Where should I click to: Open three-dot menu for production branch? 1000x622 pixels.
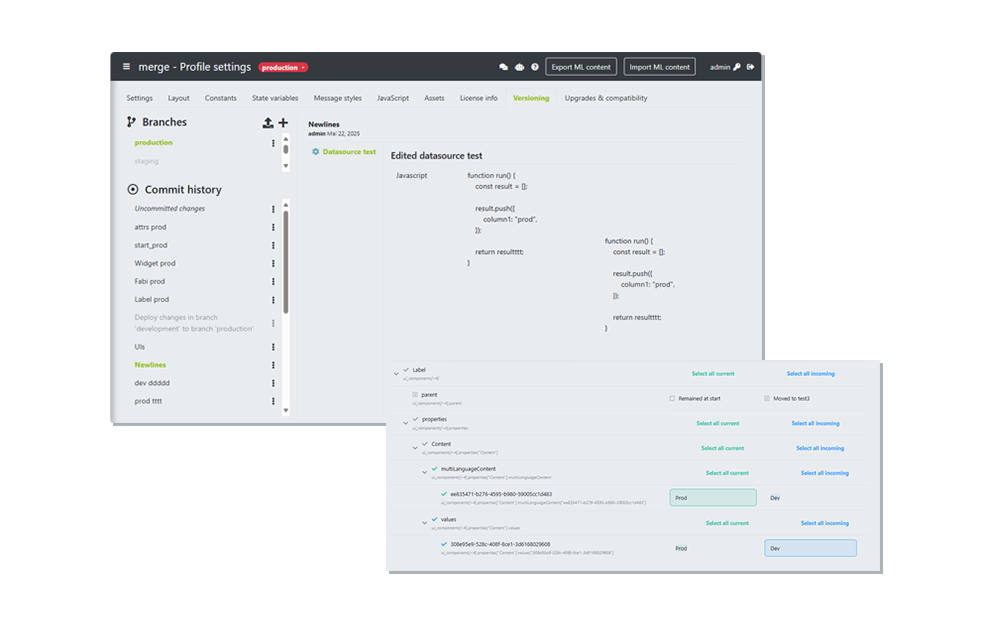tap(273, 143)
